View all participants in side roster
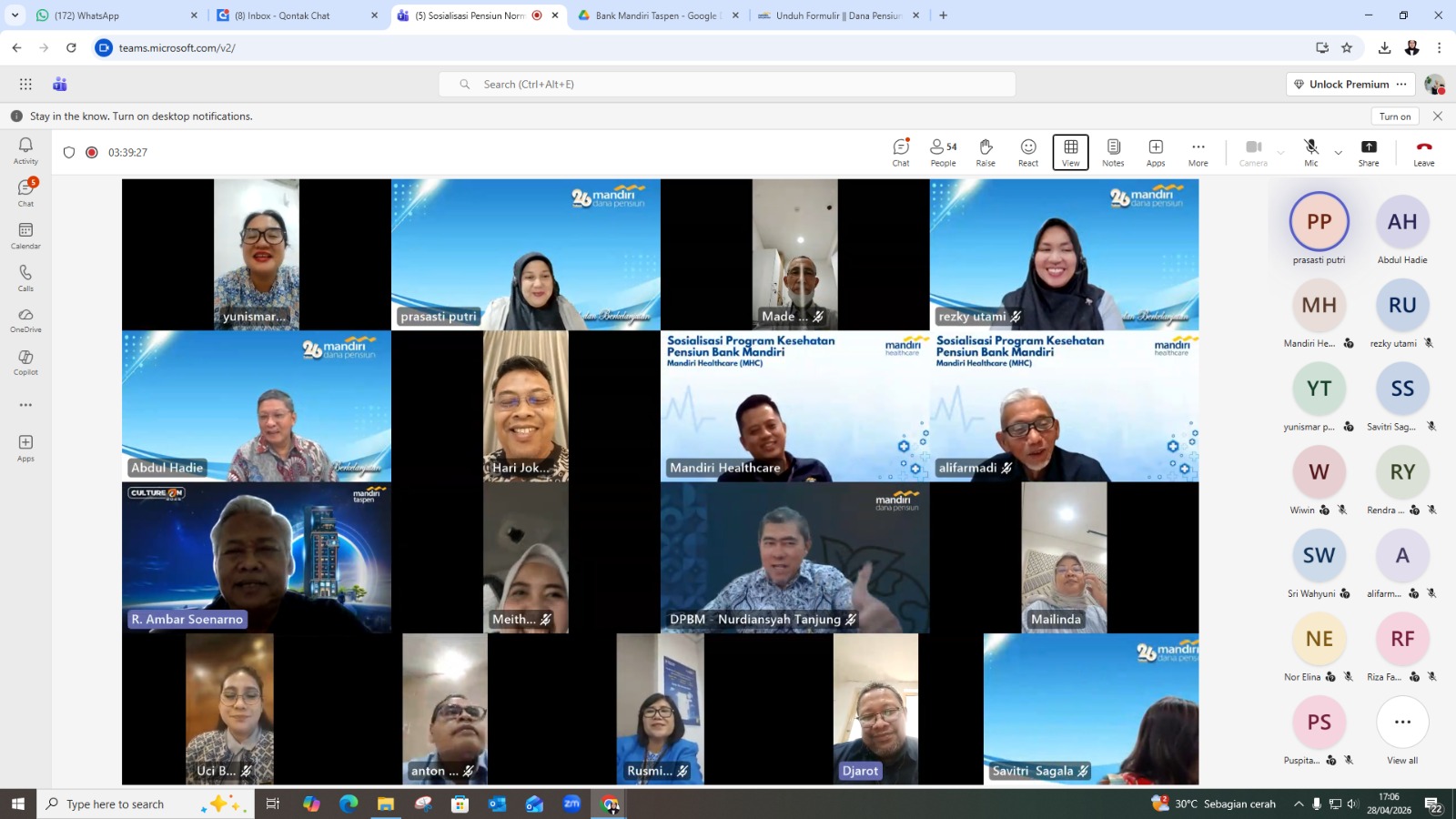This screenshot has height=819, width=1456. [1402, 731]
